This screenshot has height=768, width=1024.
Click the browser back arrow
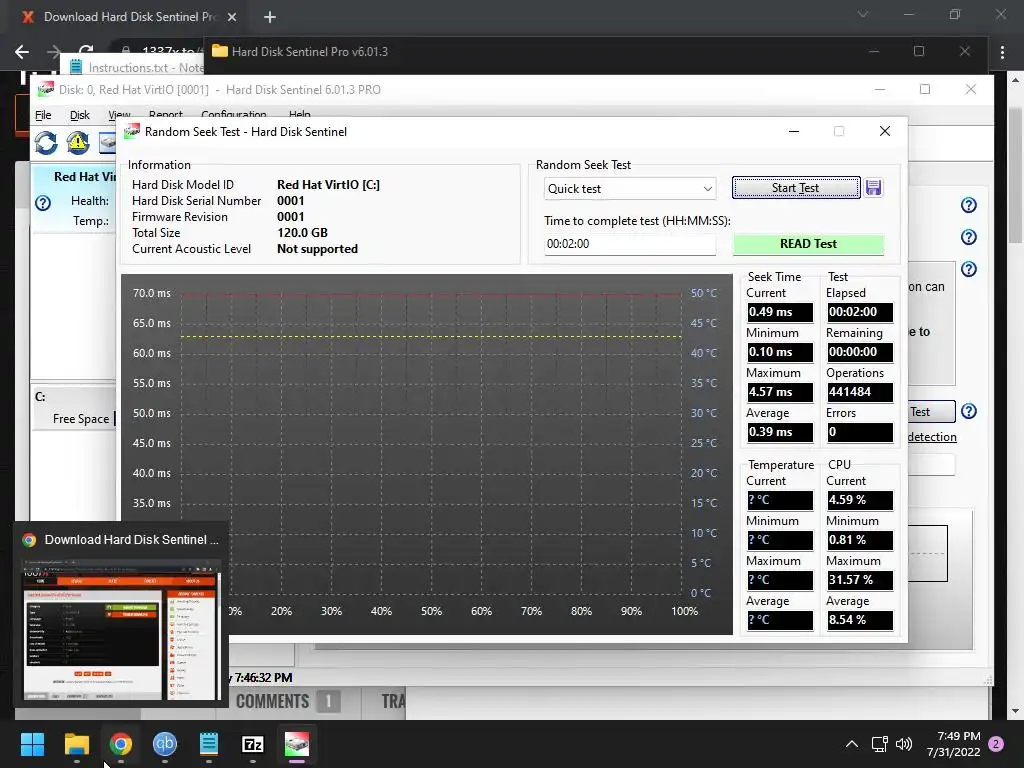pyautogui.click(x=22, y=52)
